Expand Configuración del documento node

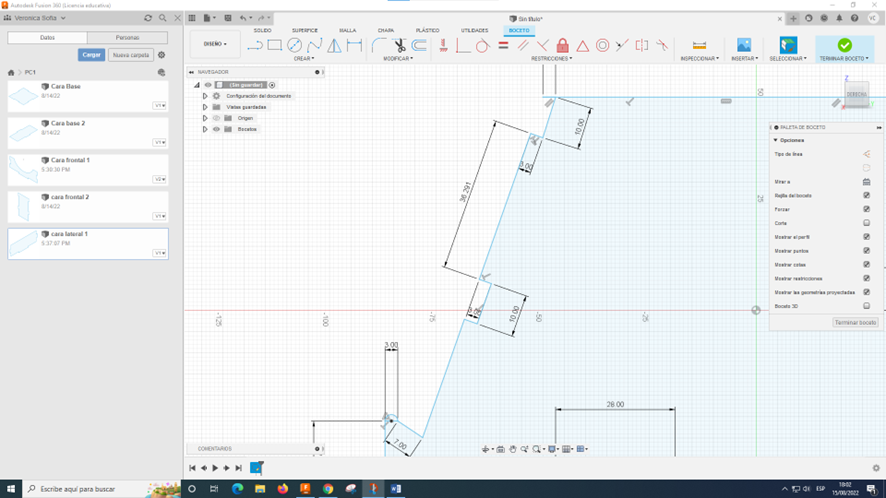(205, 96)
